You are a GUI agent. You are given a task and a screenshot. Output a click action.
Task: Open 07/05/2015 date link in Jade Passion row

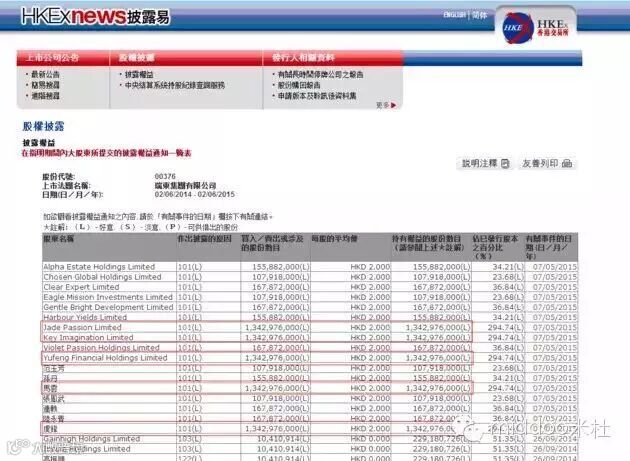554,327
